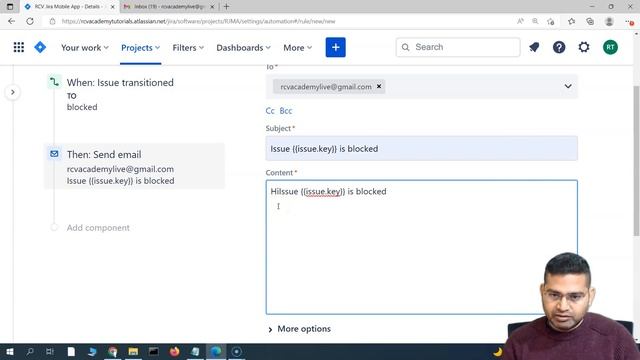Expand the More menu
640x360 pixels.
point(298,48)
